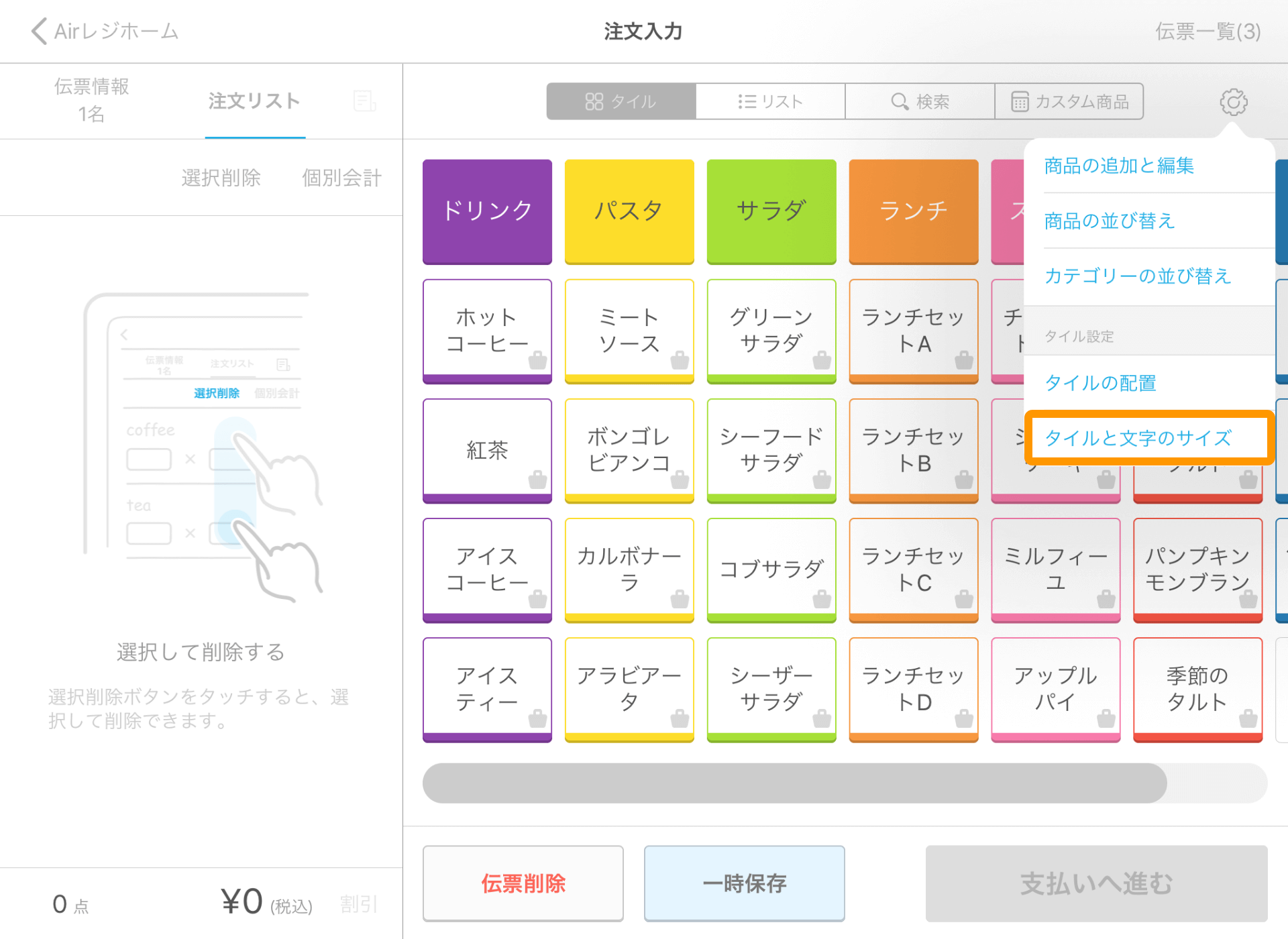Go back to Airレジホーム

coord(105,32)
